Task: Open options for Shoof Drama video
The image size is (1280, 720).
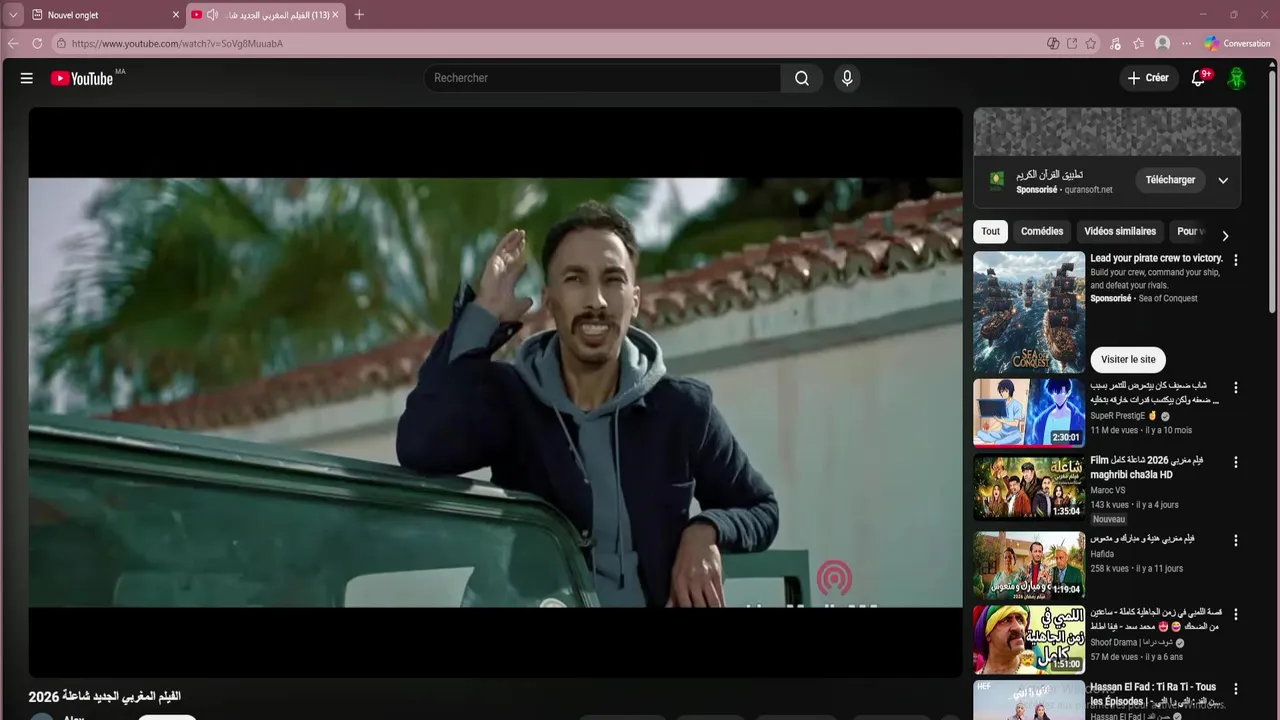Action: coord(1235,614)
